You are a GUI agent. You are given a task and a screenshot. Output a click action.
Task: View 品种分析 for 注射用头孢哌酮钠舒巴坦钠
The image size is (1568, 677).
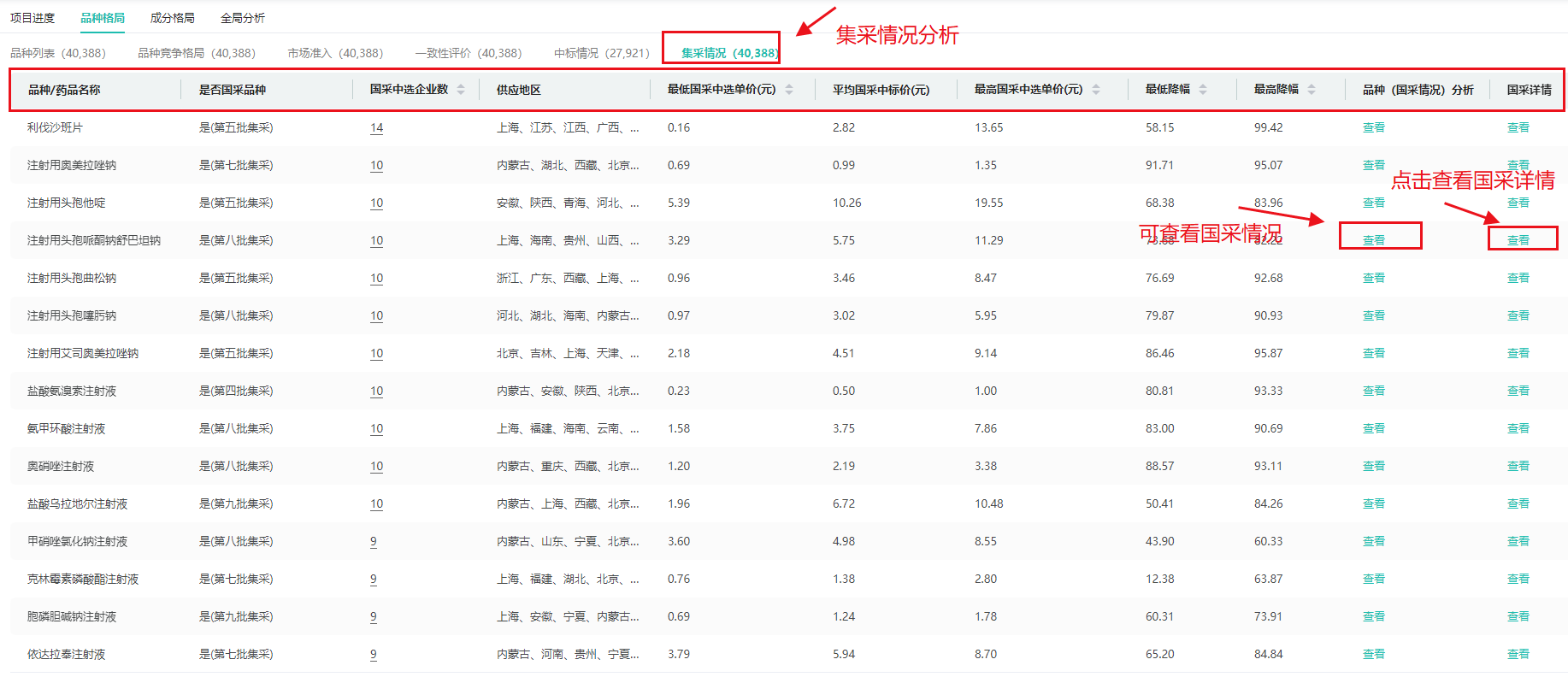tap(1373, 240)
